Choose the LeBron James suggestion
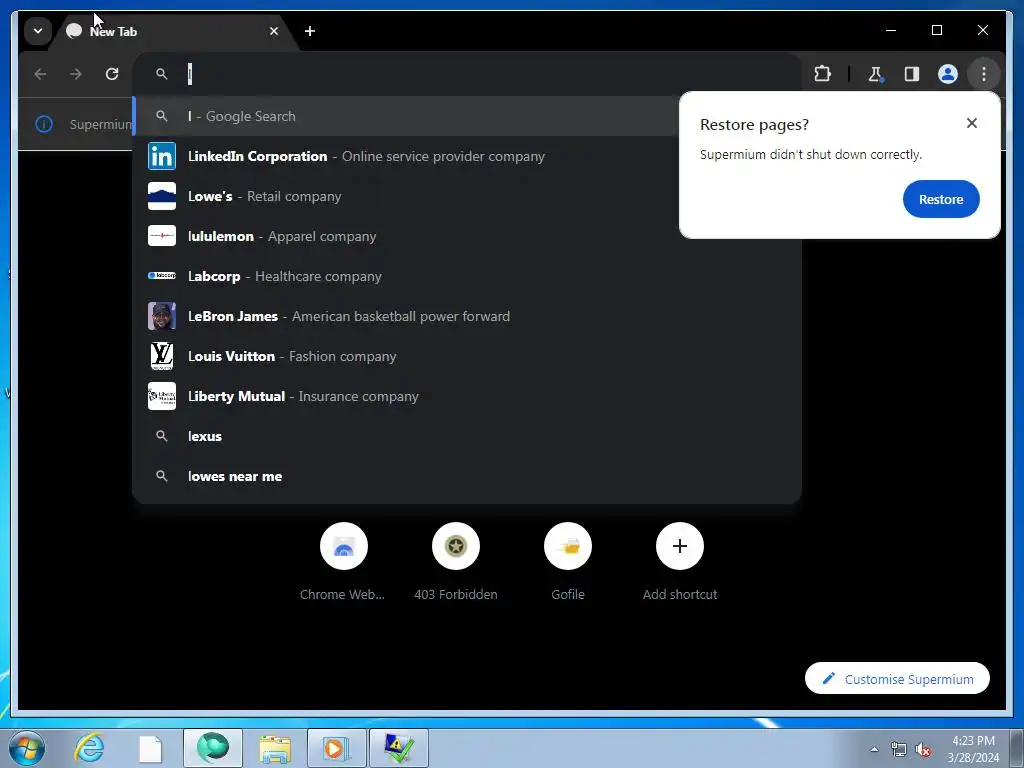The width and height of the screenshot is (1024, 768). tap(466, 316)
